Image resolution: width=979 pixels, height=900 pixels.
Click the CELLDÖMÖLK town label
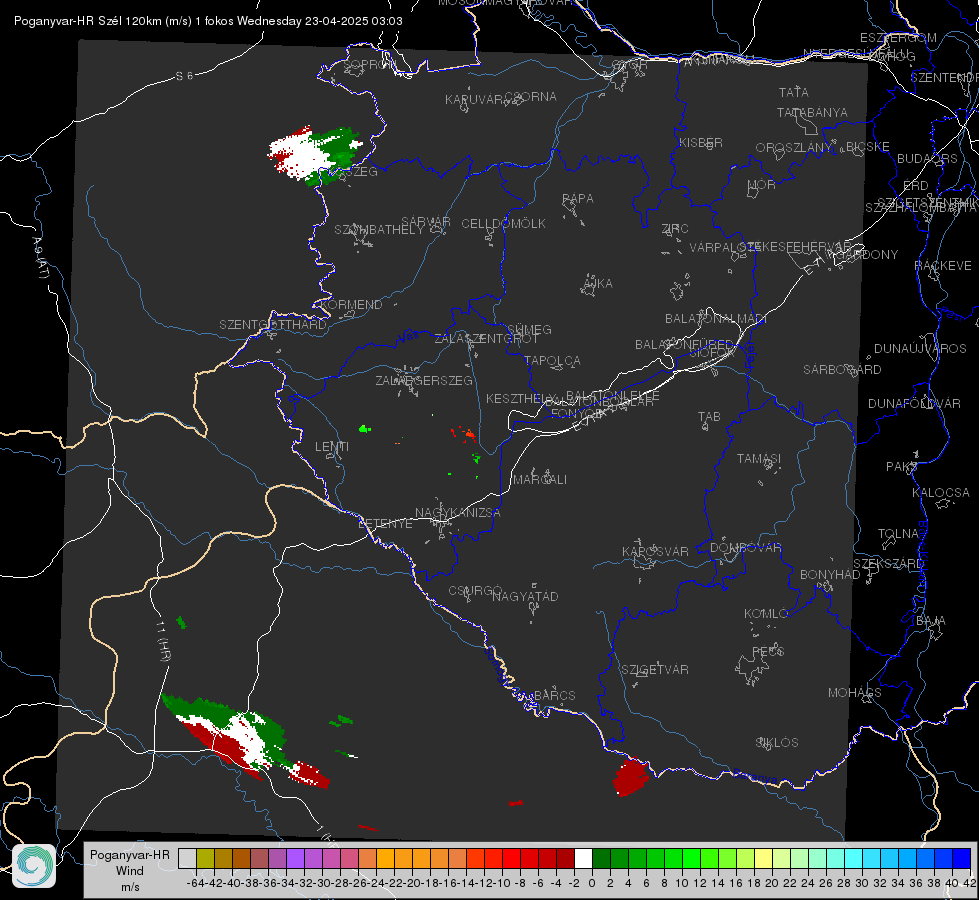click(504, 224)
